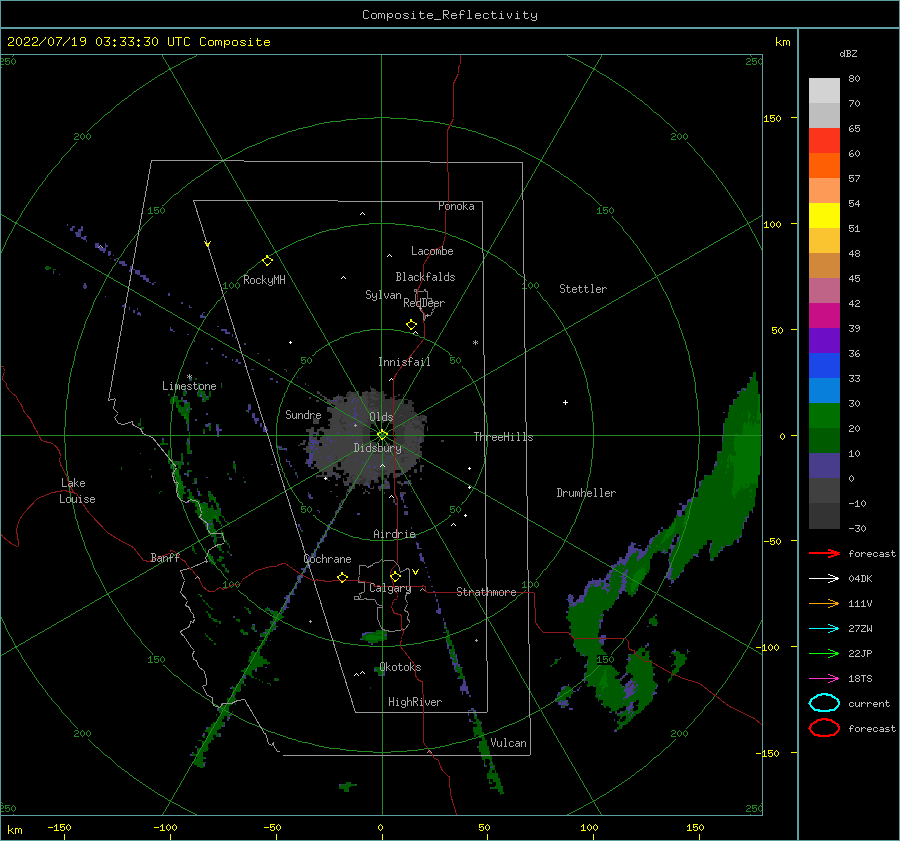The width and height of the screenshot is (900, 841).
Task: Click the red forecast arrow in legend
Action: pyautogui.click(x=824, y=553)
